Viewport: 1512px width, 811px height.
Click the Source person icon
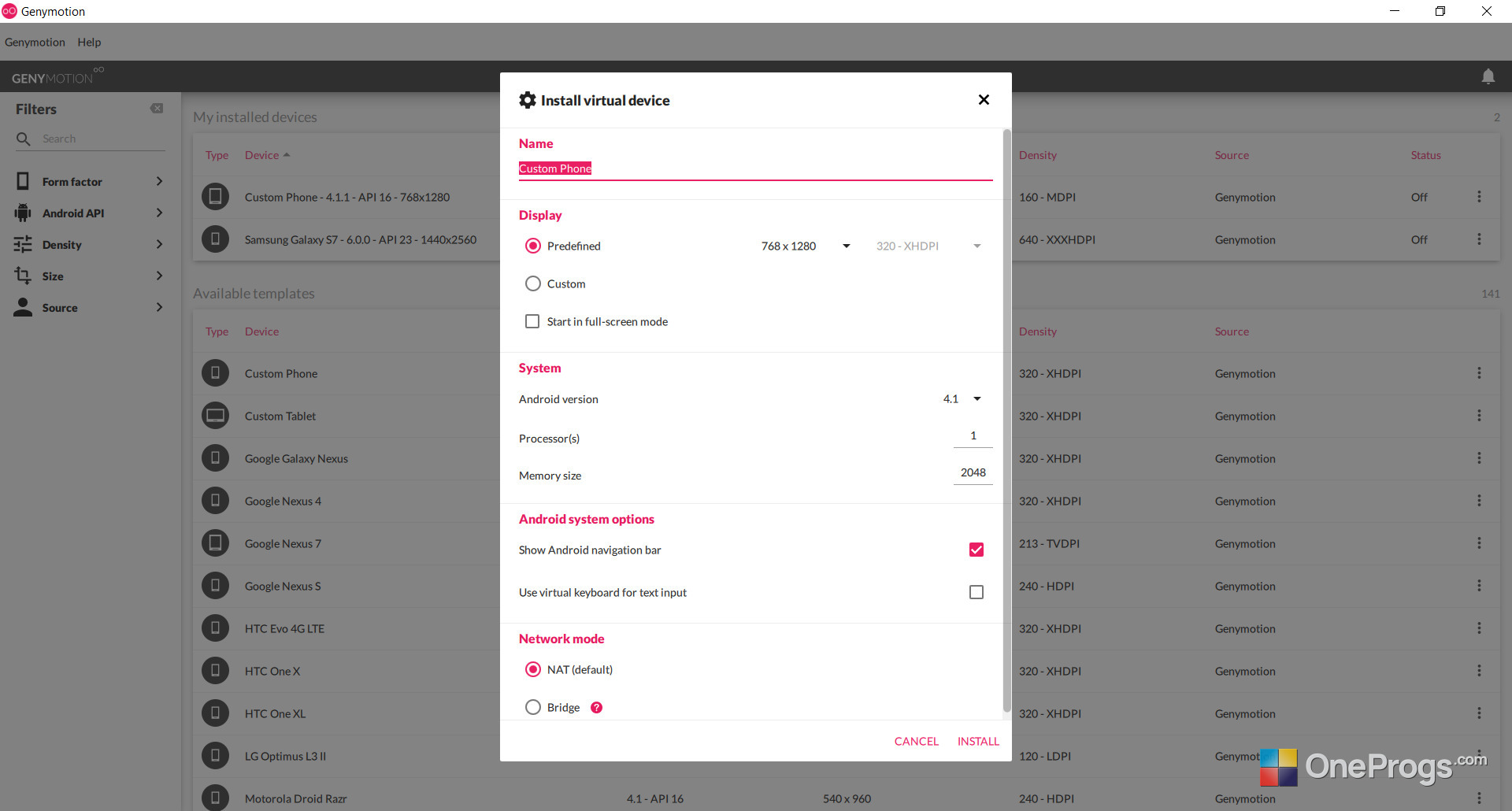pyautogui.click(x=23, y=307)
